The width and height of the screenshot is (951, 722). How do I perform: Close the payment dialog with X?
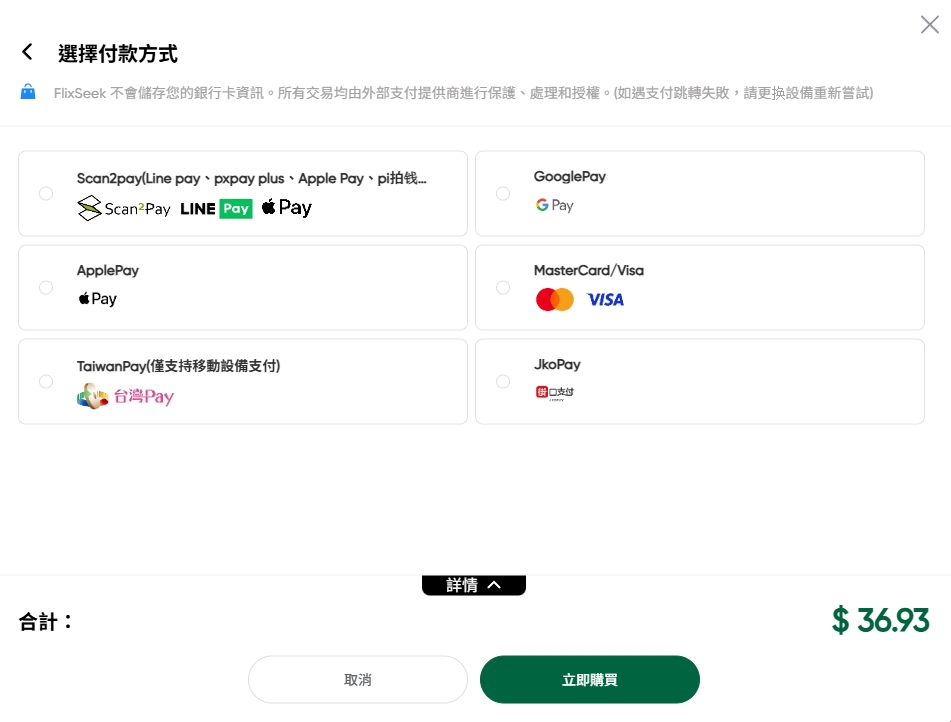[x=930, y=24]
